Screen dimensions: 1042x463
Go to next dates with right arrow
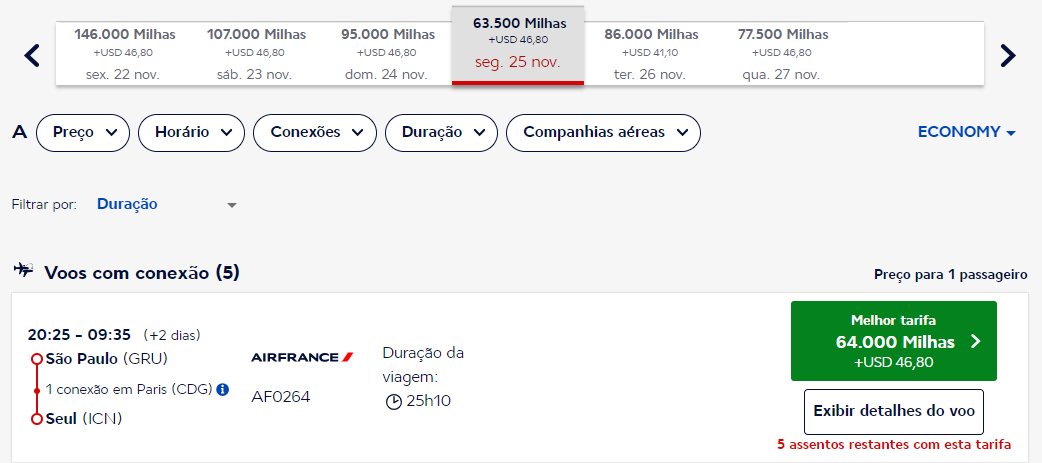coord(1008,55)
